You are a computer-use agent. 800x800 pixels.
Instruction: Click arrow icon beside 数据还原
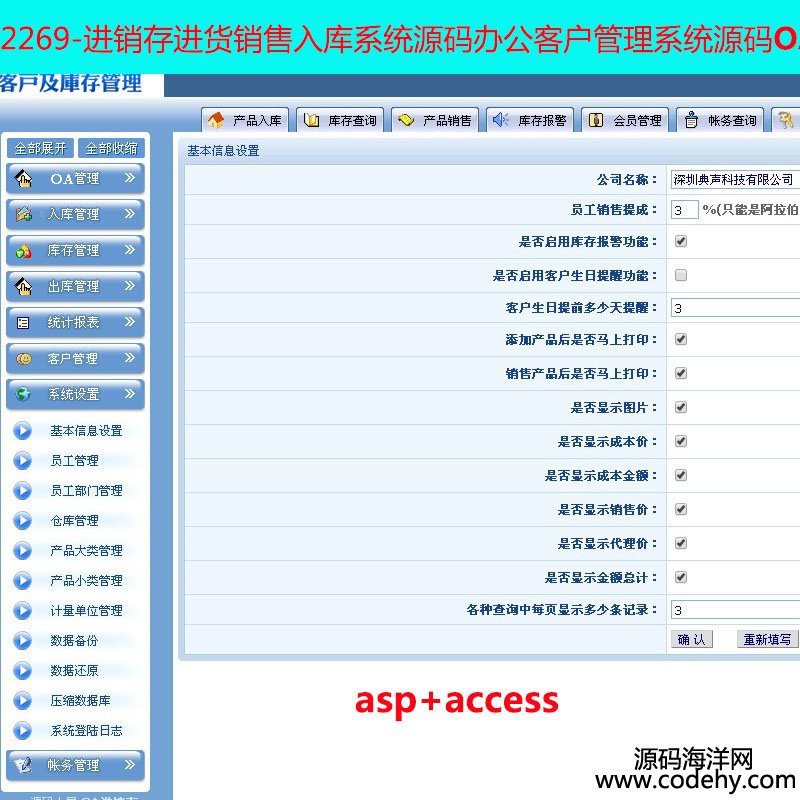(x=22, y=670)
